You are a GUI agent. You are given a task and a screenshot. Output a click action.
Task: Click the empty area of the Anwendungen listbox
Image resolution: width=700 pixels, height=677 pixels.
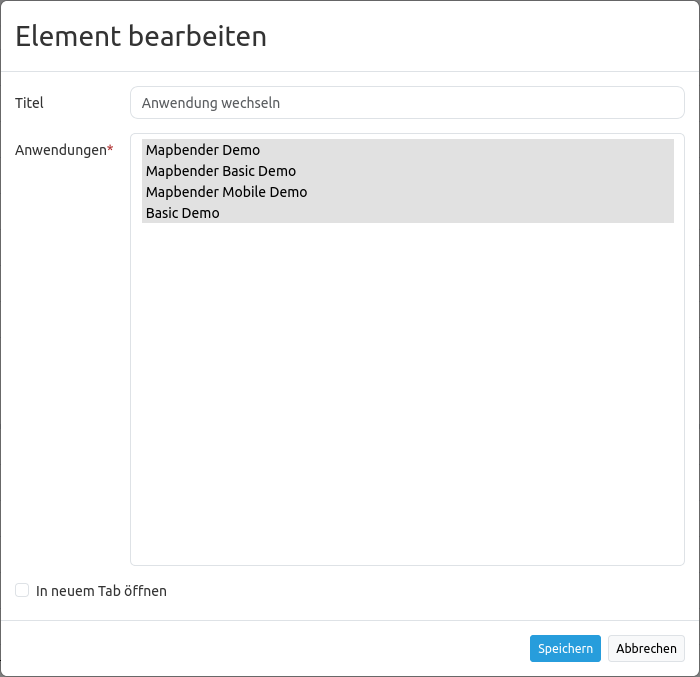(x=407, y=400)
